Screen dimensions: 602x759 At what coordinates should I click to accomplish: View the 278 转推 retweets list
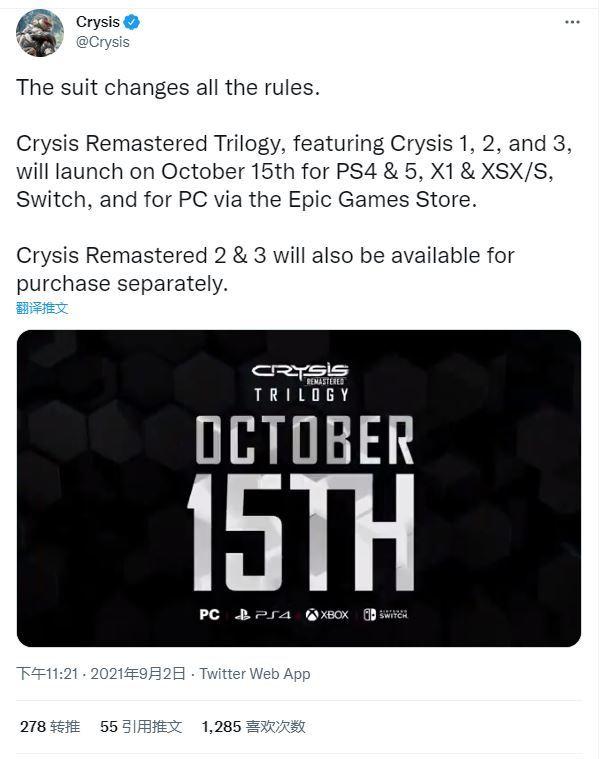pos(50,726)
